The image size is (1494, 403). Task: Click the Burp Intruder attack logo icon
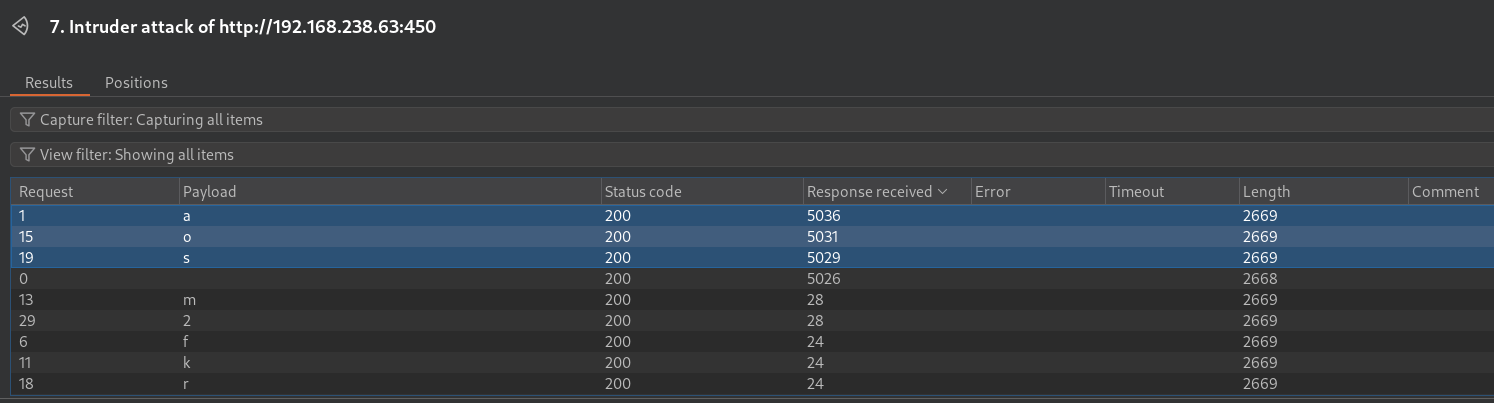point(21,27)
